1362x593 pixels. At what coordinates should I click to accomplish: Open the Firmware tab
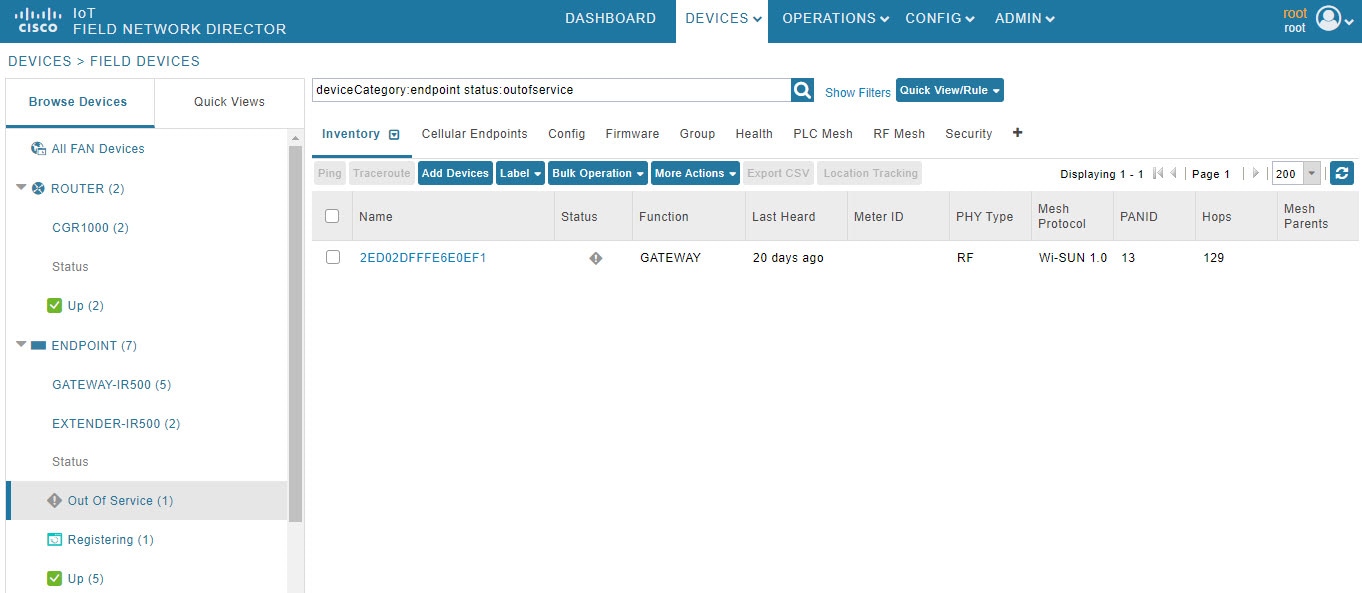point(632,134)
